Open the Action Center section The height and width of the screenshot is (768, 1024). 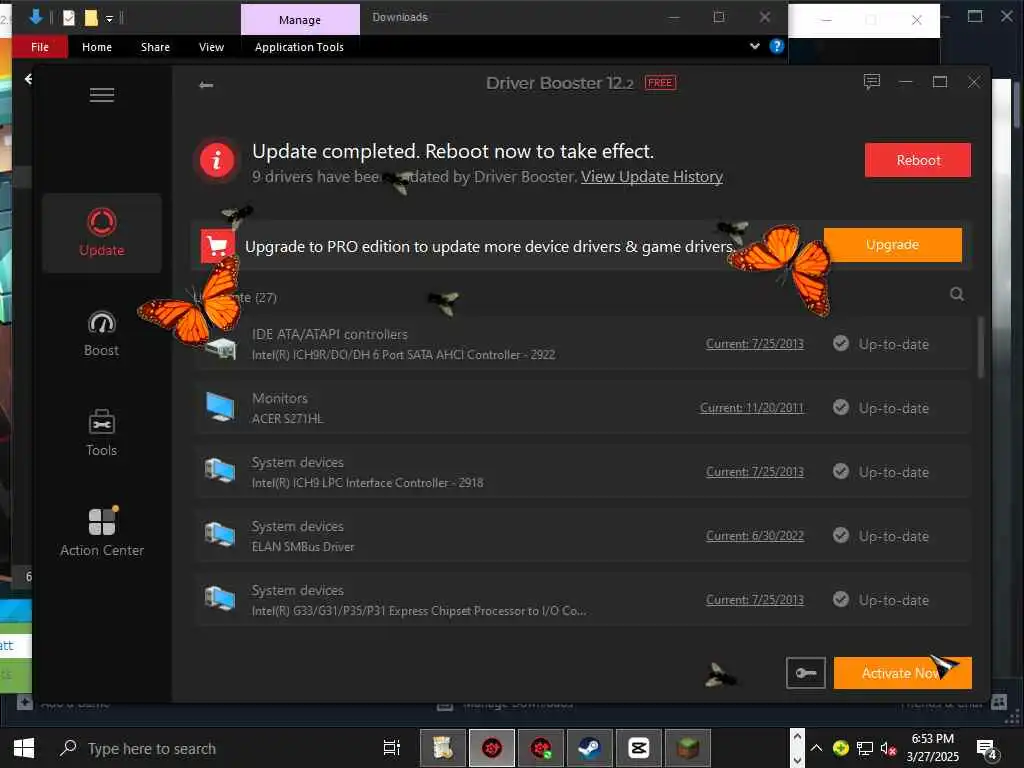[102, 532]
